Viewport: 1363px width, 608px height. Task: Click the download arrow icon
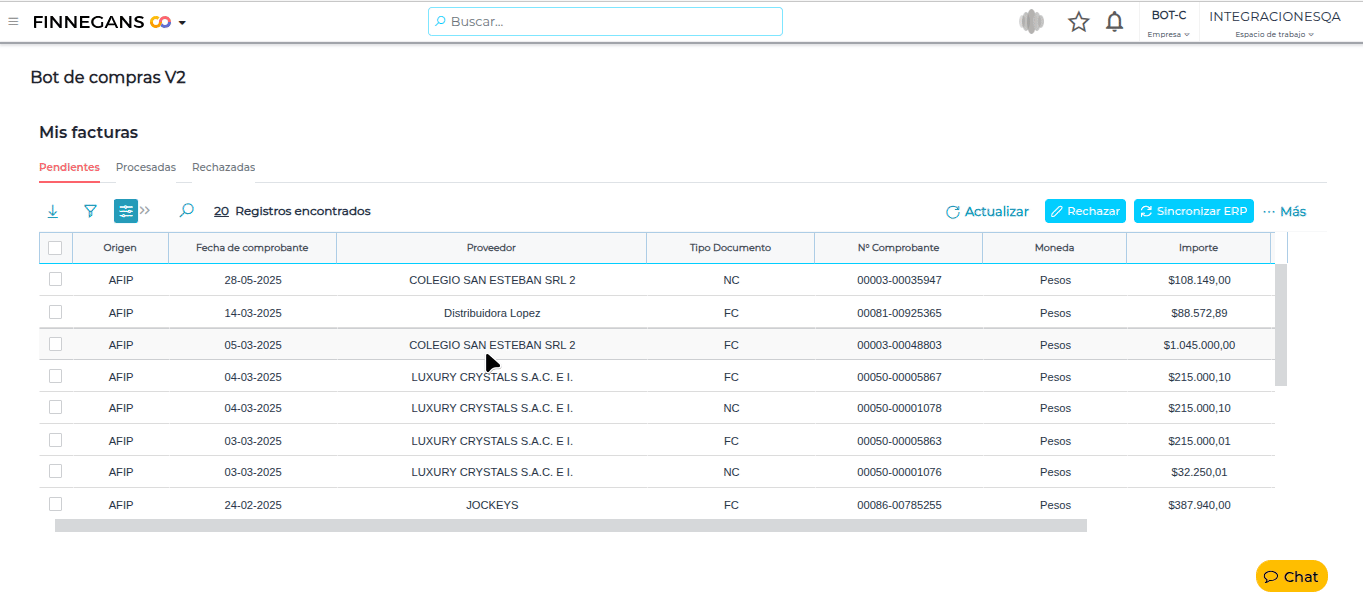tap(53, 211)
